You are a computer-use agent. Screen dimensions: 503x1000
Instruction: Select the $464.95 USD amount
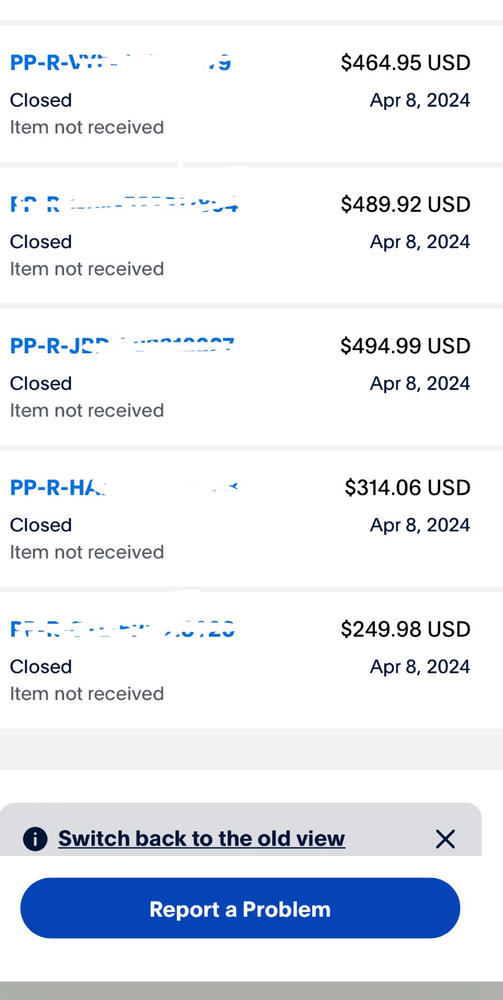coord(405,62)
